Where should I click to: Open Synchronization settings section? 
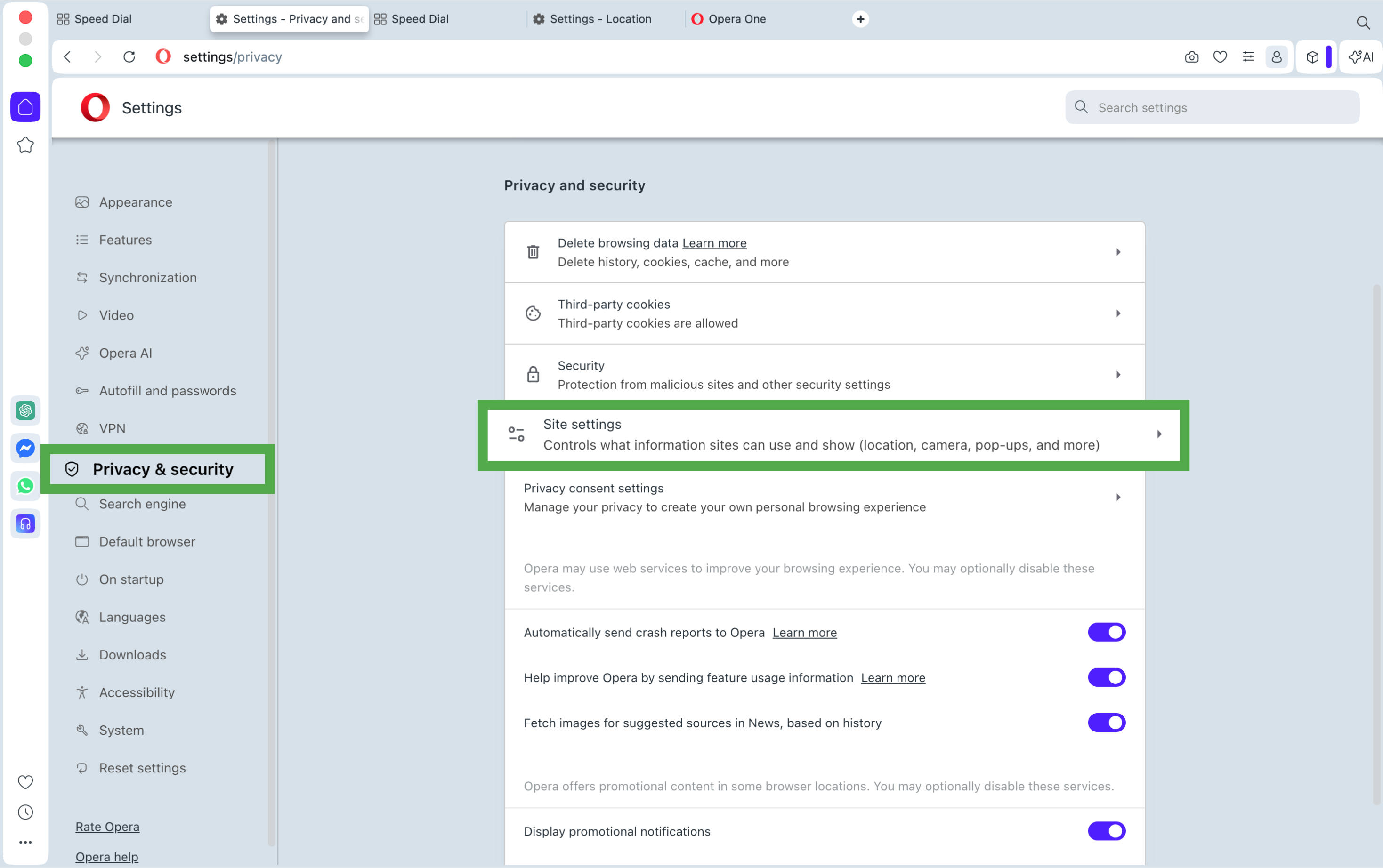tap(136, 278)
